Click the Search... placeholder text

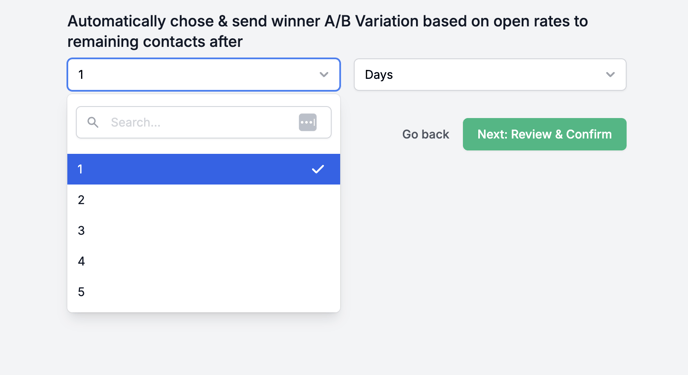(x=136, y=122)
